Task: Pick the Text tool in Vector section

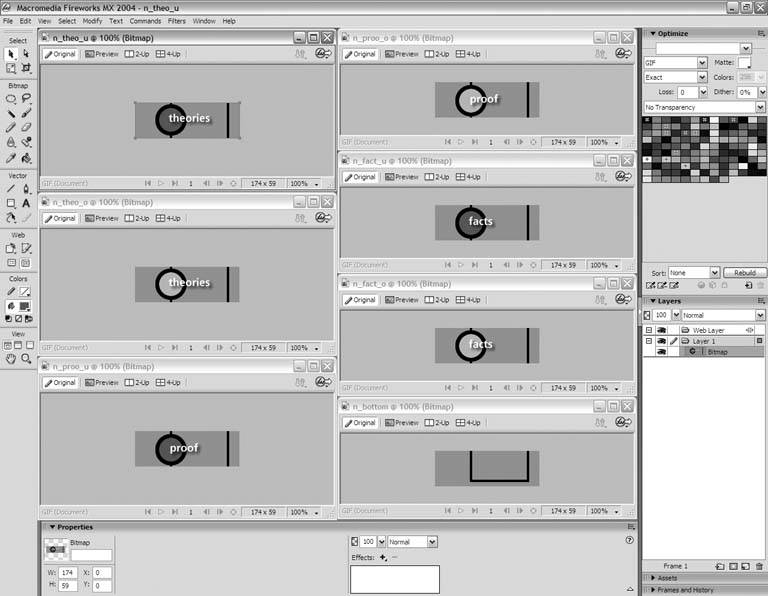Action: click(x=26, y=203)
